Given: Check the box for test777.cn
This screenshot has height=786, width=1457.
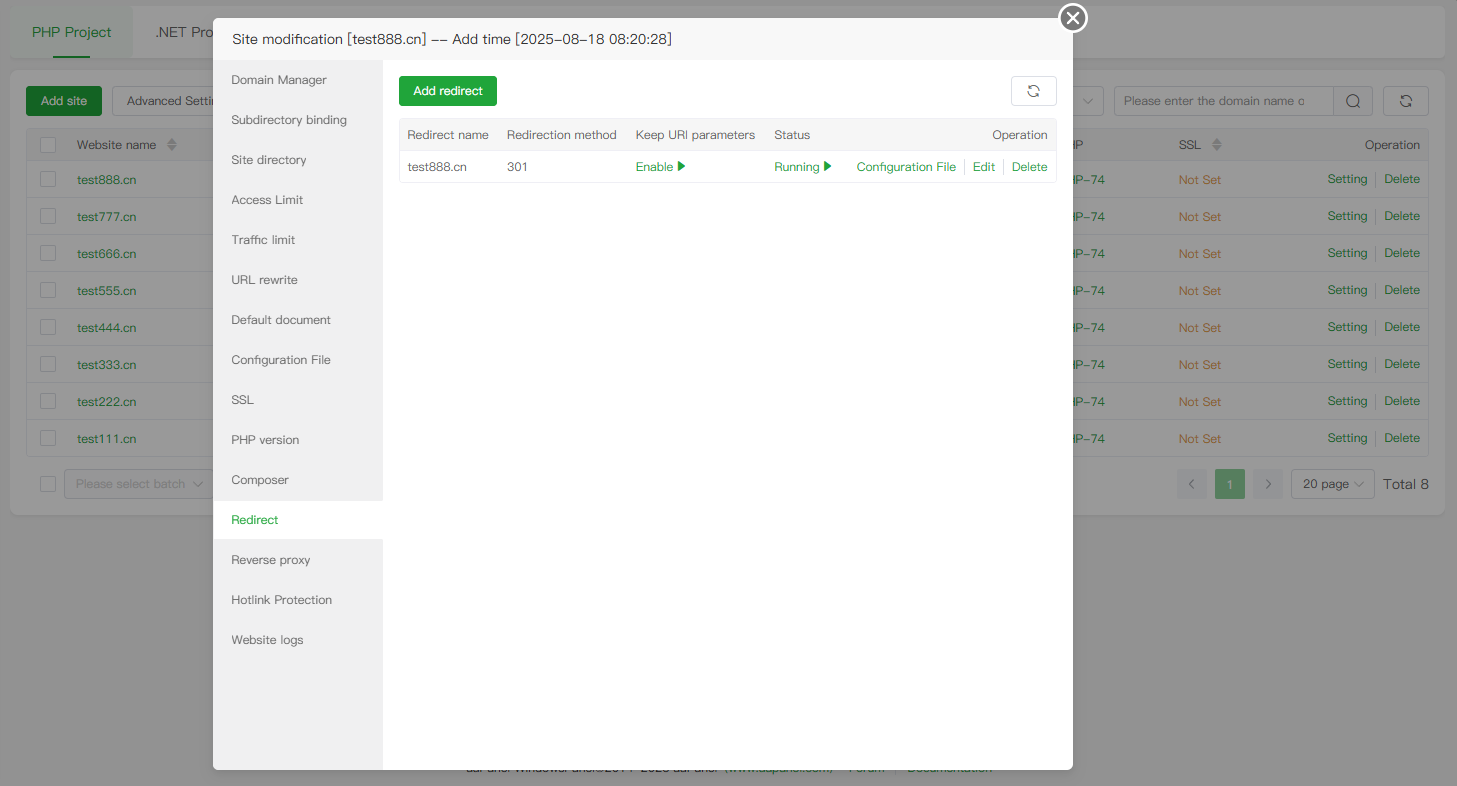Looking at the screenshot, I should tap(48, 216).
